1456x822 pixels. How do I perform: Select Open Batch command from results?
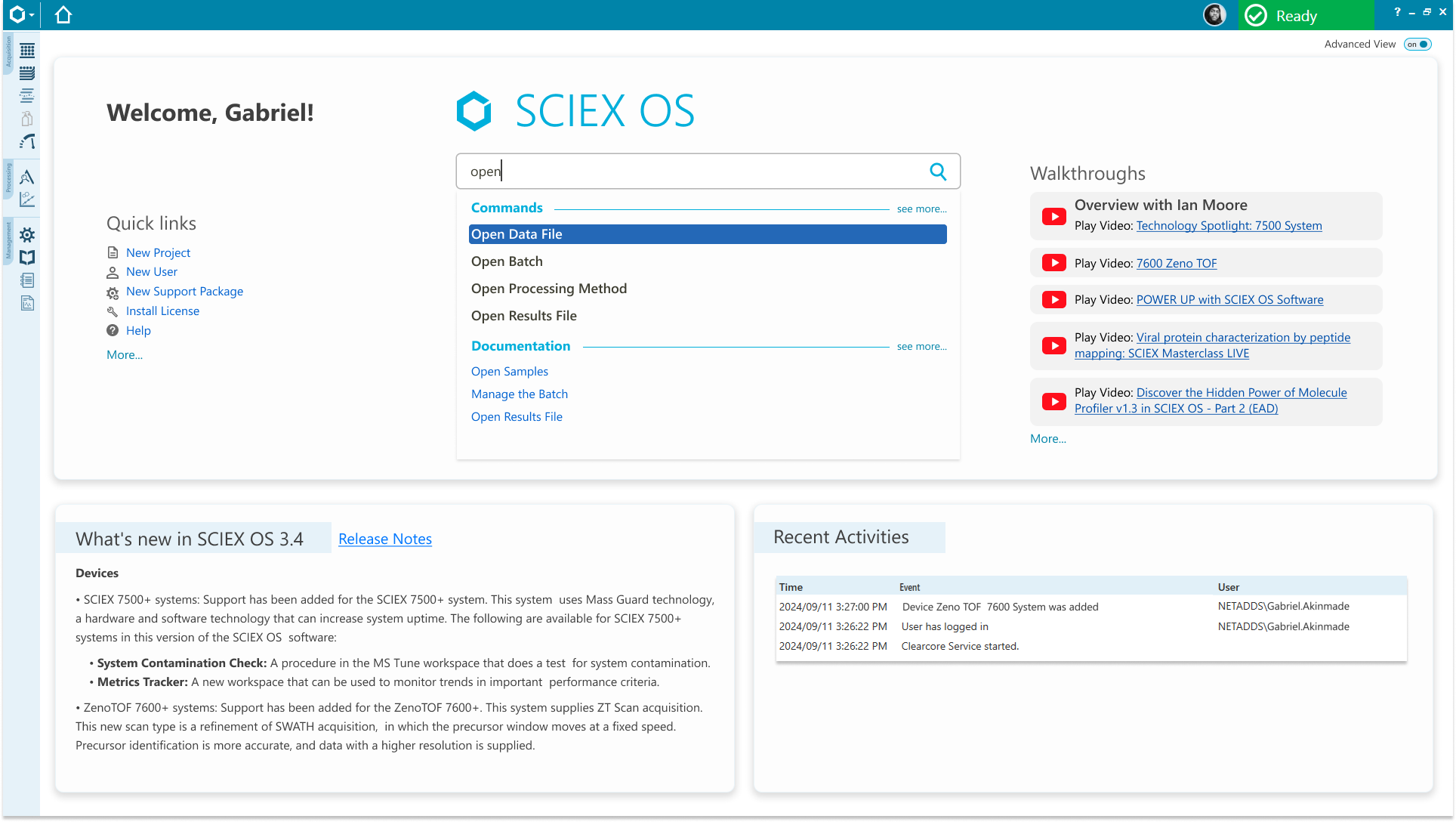click(507, 261)
